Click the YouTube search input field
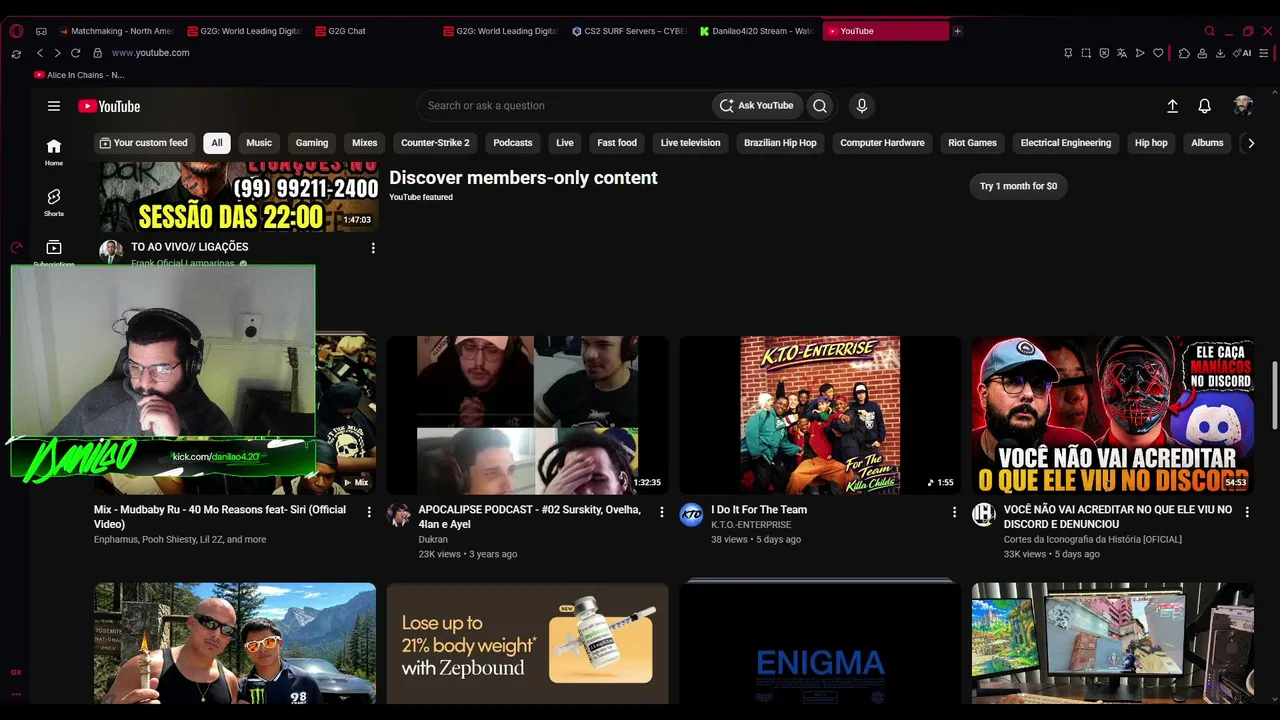This screenshot has height=720, width=1280. tap(565, 106)
